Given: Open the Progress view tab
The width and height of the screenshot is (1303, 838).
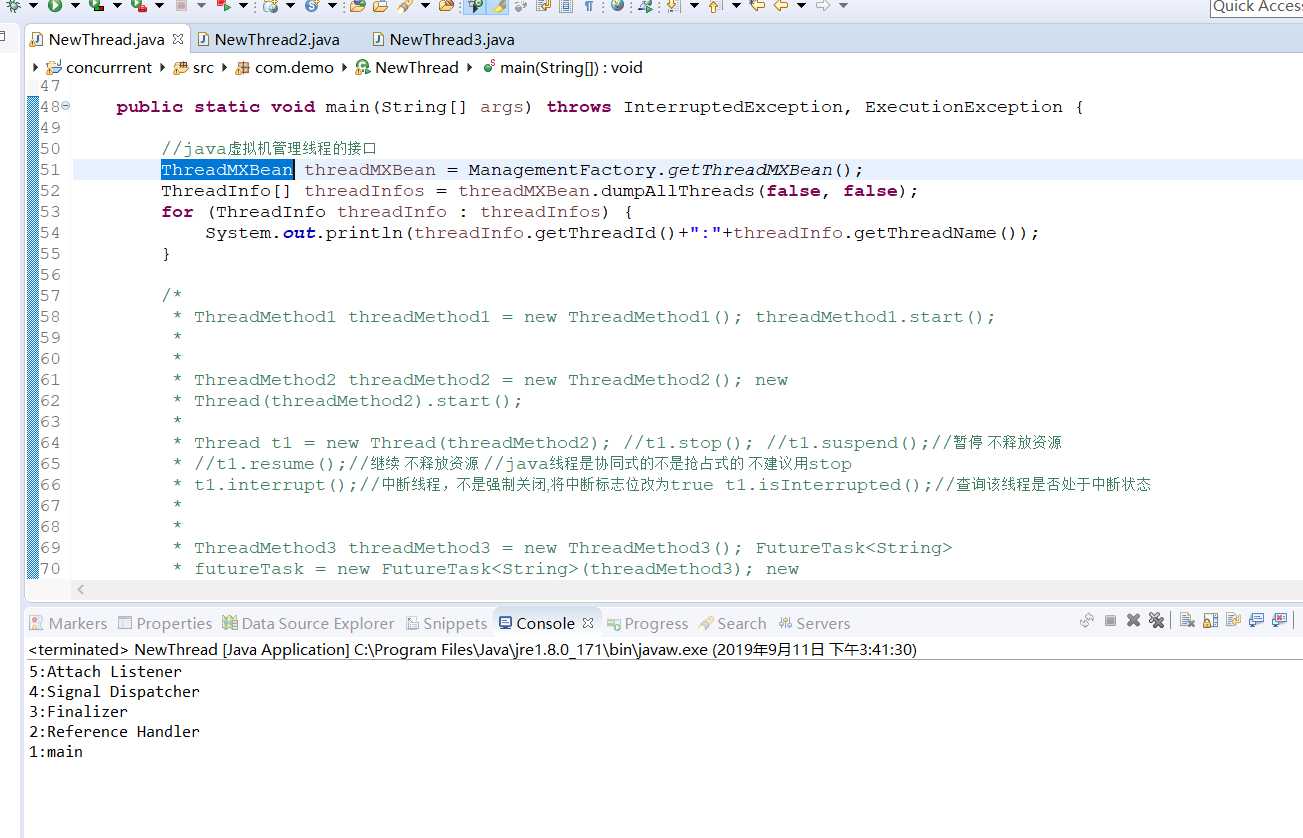Looking at the screenshot, I should (x=647, y=623).
